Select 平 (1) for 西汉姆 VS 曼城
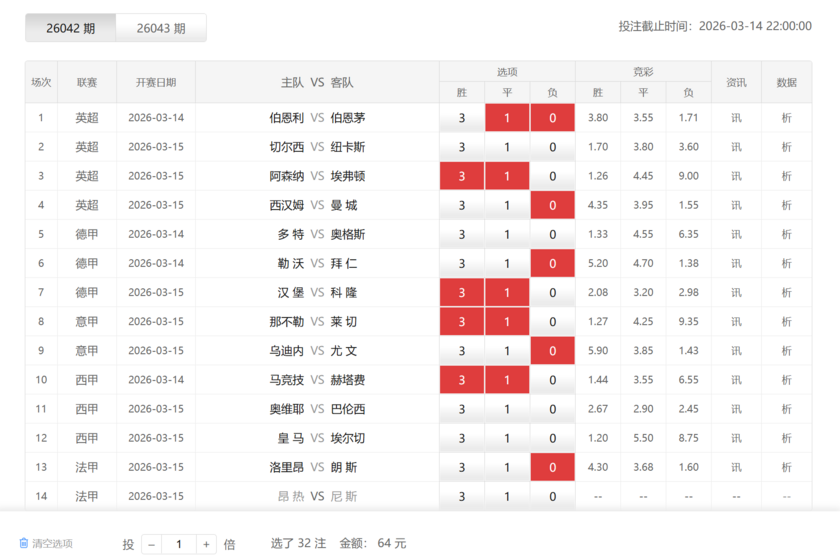Viewport: 840px width, 560px height. point(507,205)
